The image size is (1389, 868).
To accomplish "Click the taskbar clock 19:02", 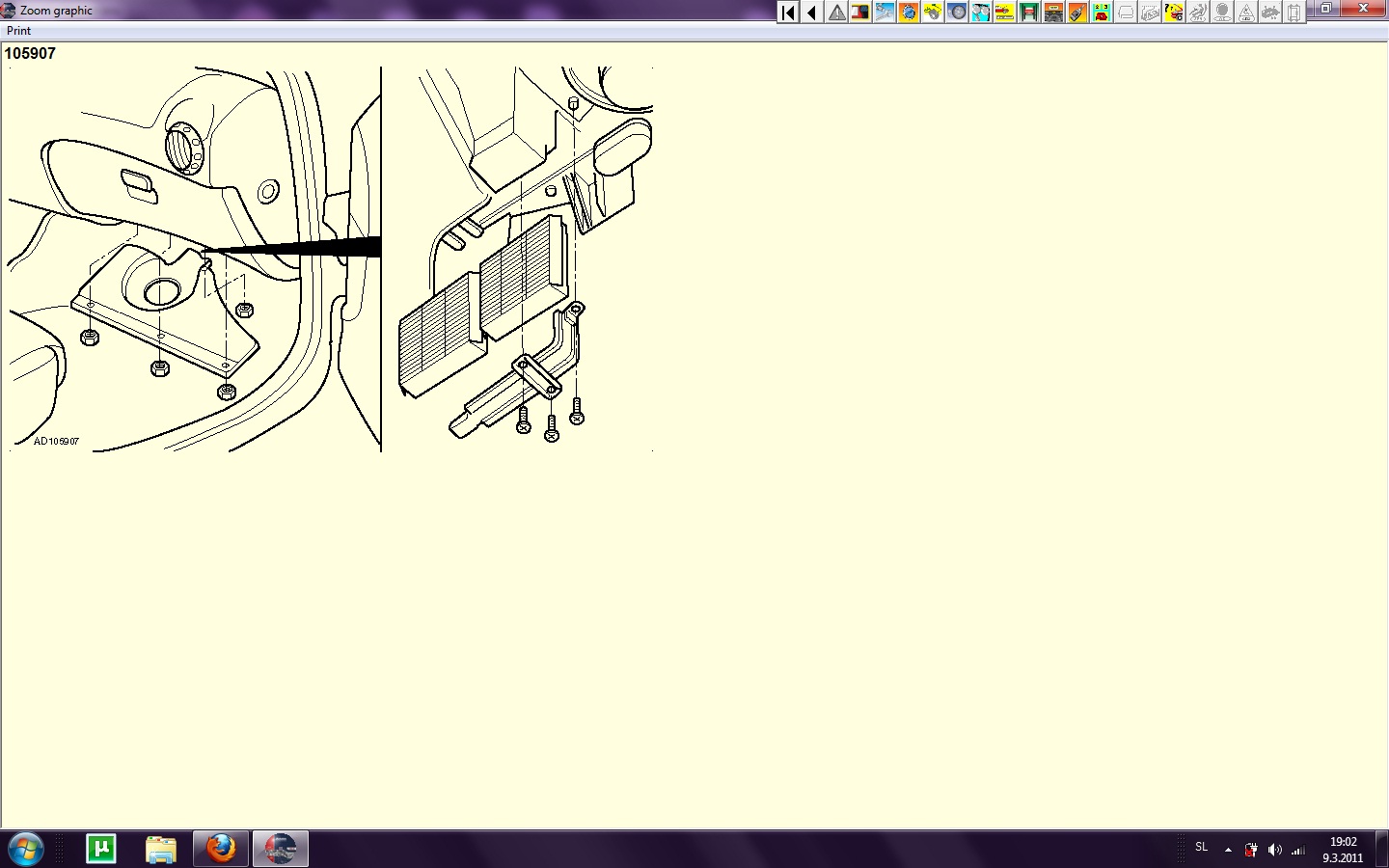I will point(1343,842).
